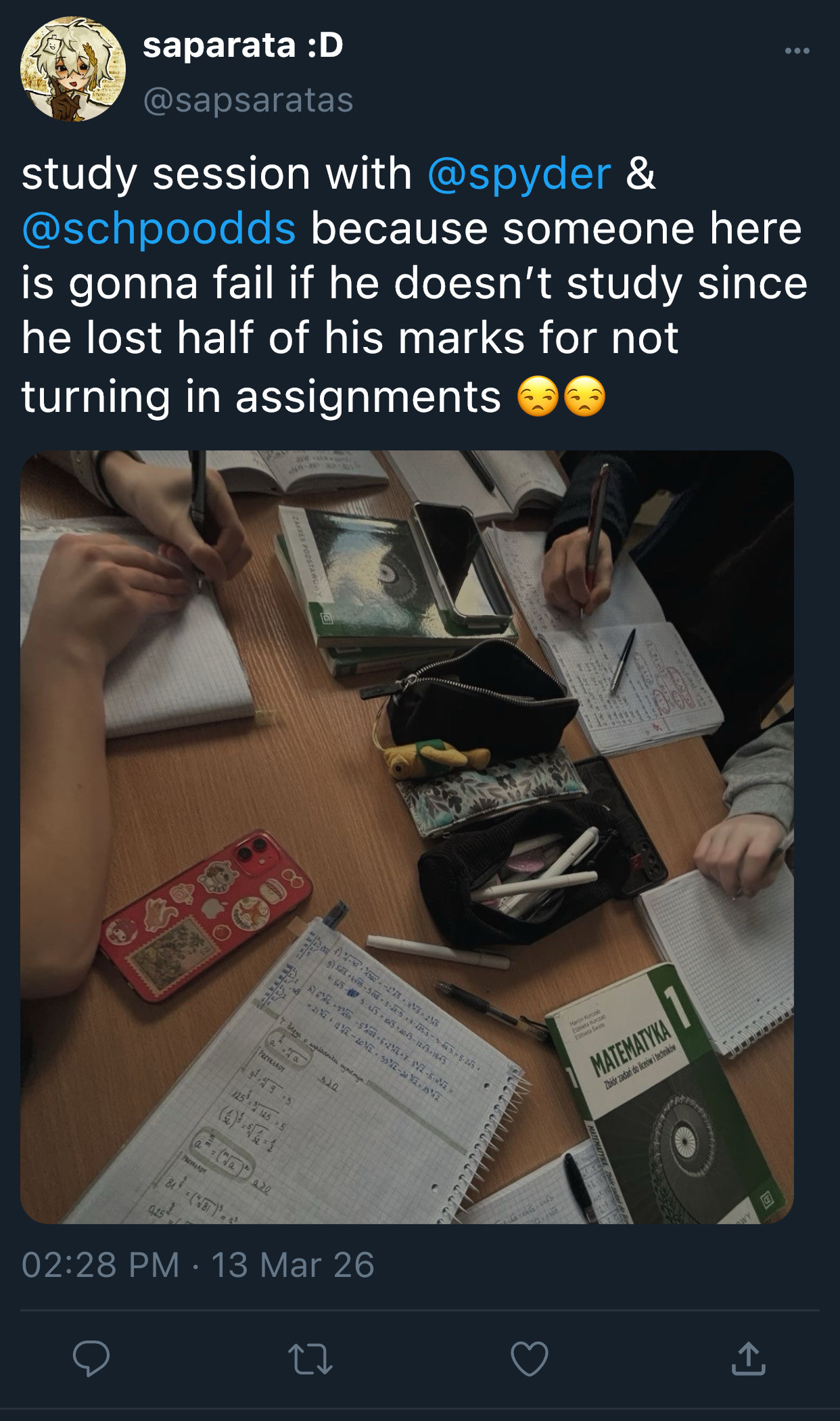Open the @spyder mention link
Image resolution: width=840 pixels, height=1421 pixels.
click(x=519, y=174)
